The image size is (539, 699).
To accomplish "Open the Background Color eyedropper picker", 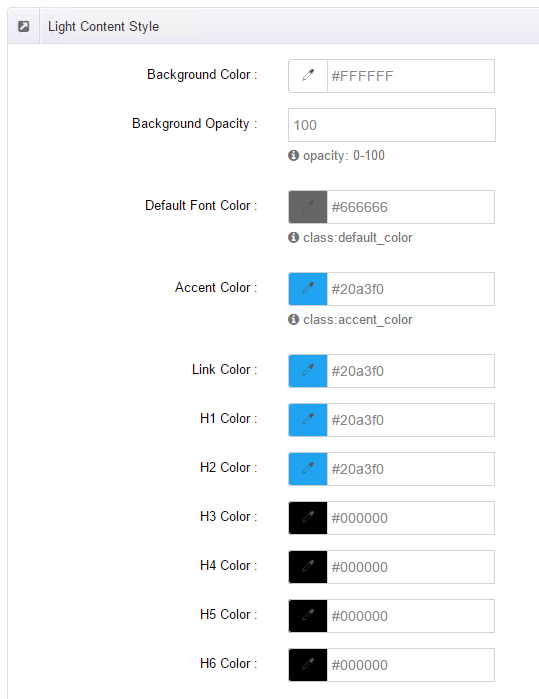I will point(308,76).
